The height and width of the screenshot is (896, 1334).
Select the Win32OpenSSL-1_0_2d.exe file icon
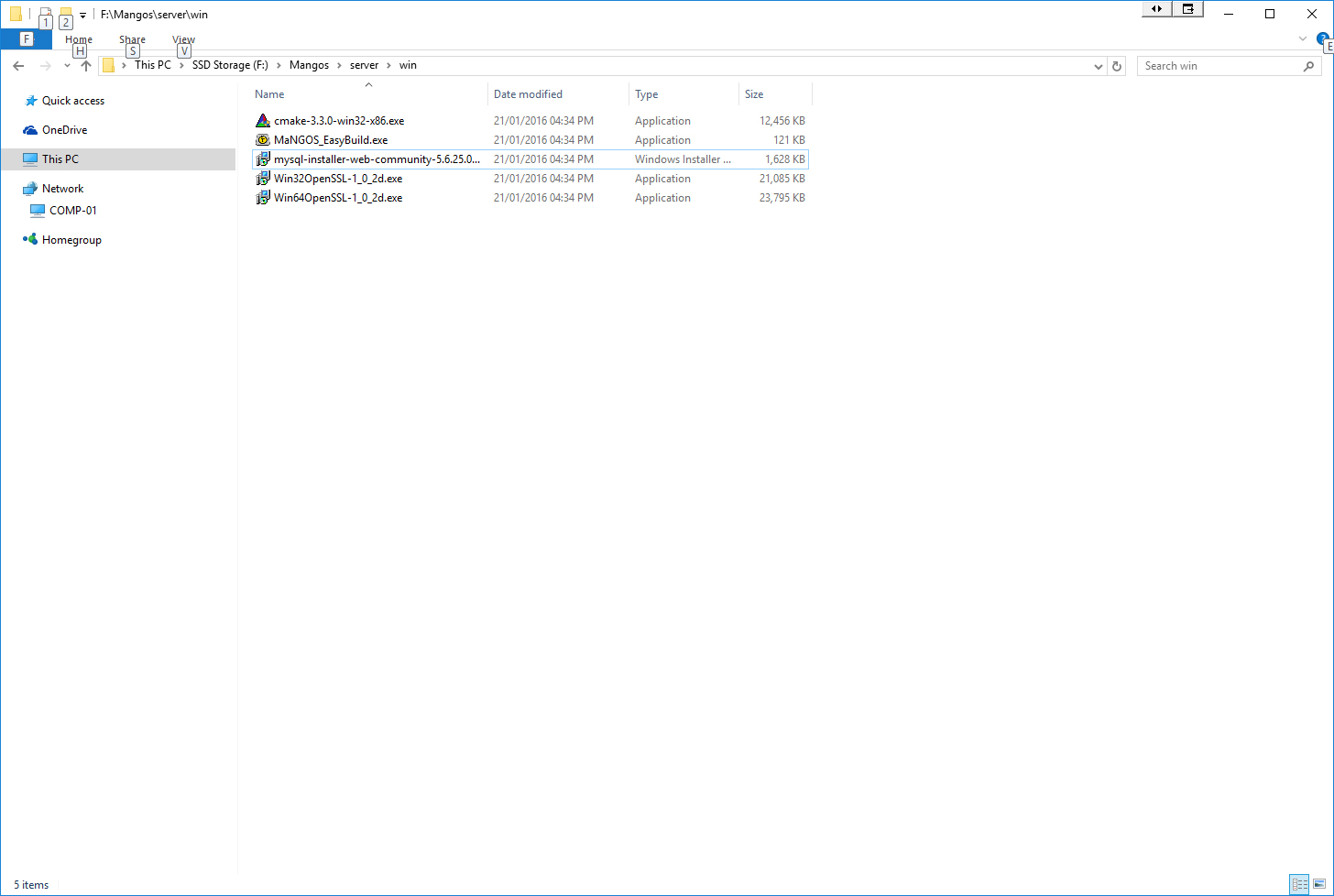click(263, 179)
